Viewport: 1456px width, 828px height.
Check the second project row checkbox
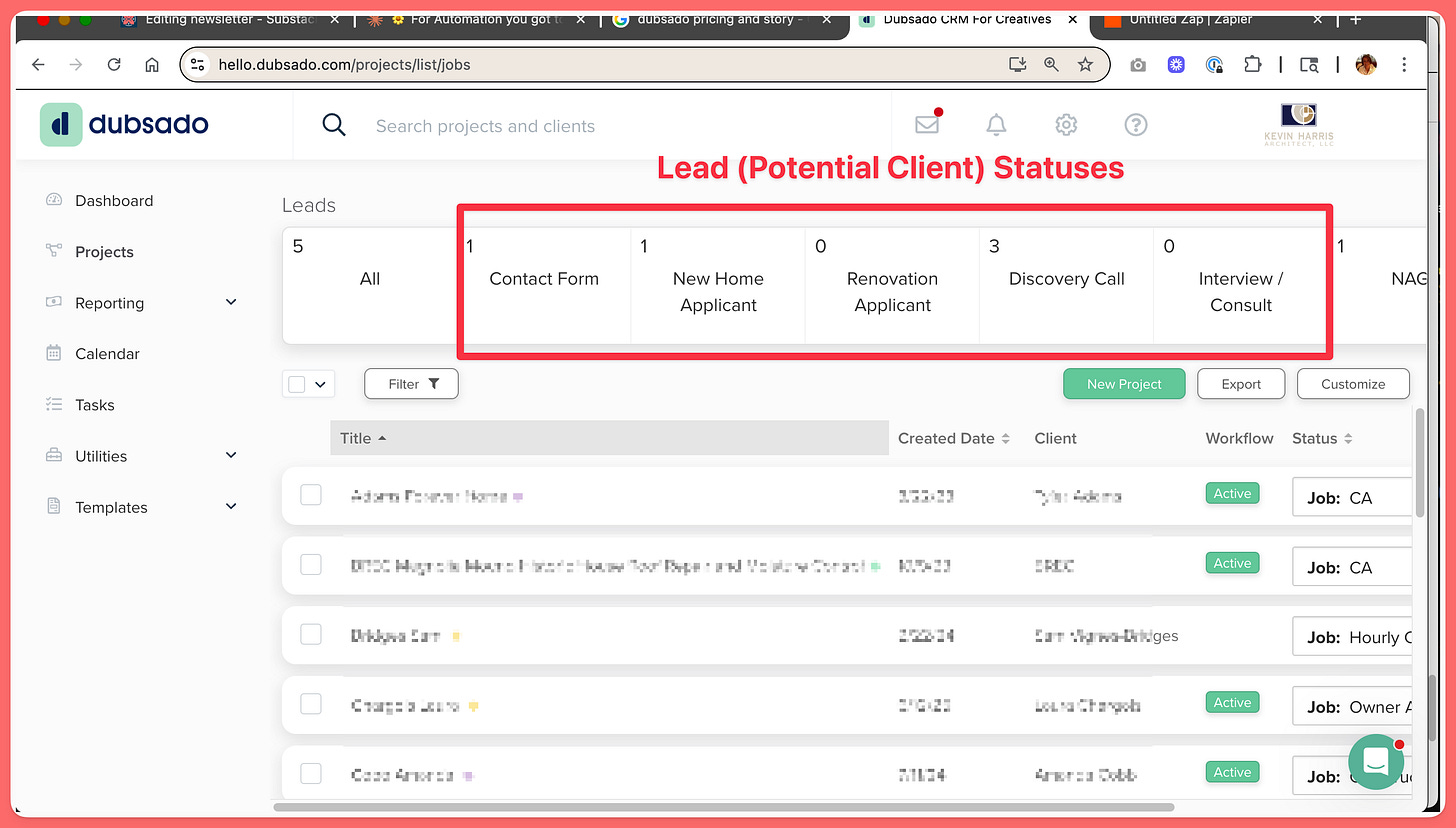311,565
